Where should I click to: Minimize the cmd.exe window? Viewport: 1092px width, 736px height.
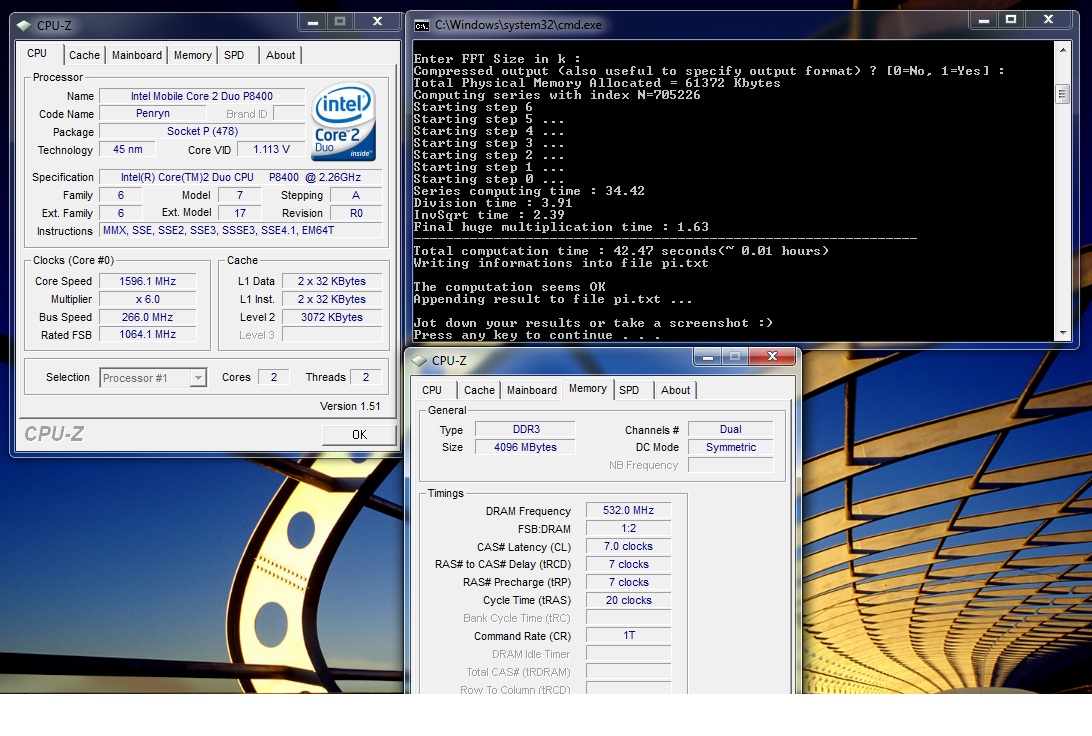click(983, 21)
